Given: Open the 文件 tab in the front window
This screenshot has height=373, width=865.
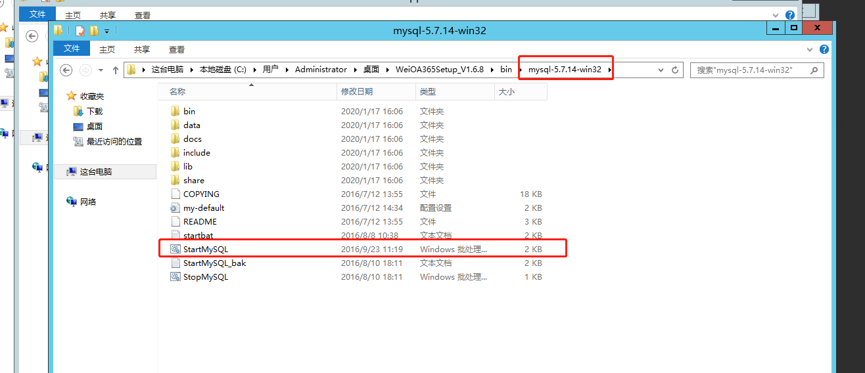Looking at the screenshot, I should [72, 49].
